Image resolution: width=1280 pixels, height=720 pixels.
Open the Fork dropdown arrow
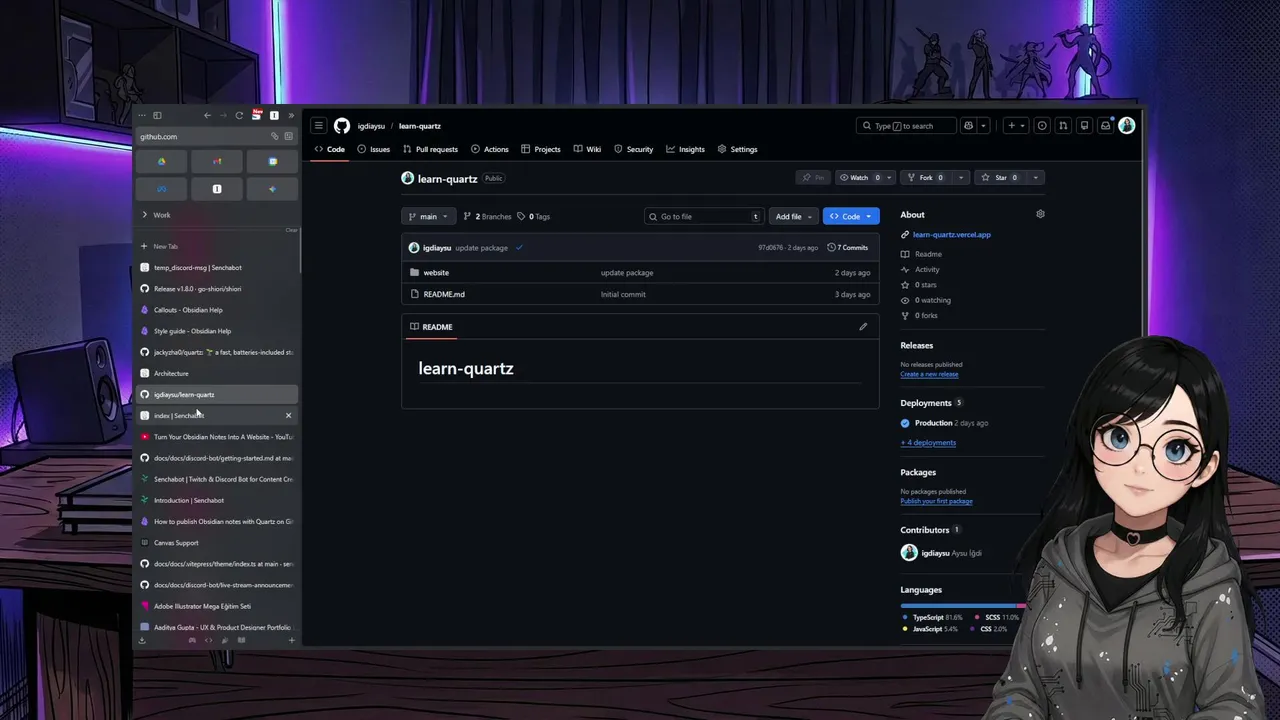click(x=961, y=178)
